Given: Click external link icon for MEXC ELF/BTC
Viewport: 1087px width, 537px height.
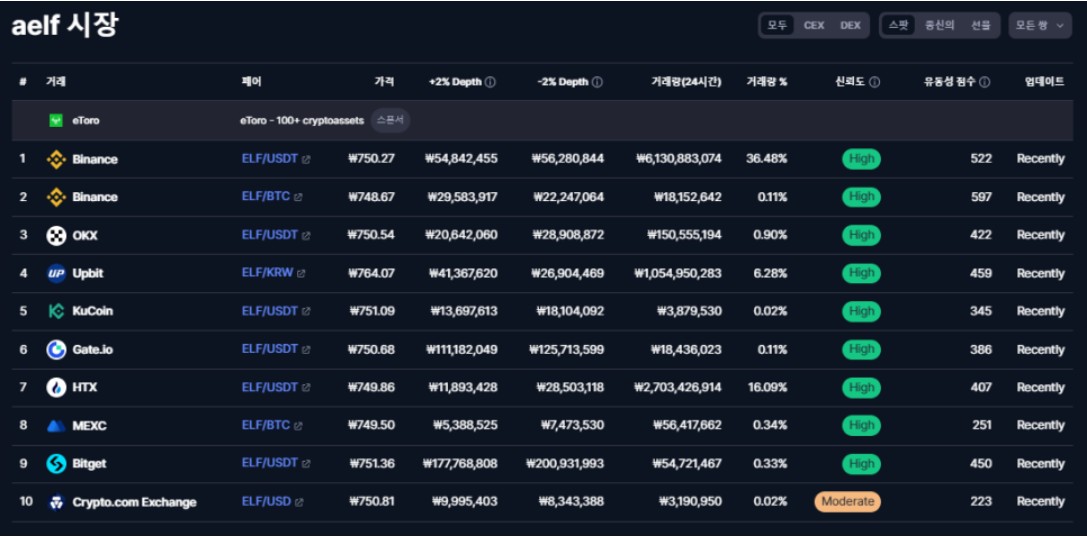Looking at the screenshot, I should (x=298, y=426).
